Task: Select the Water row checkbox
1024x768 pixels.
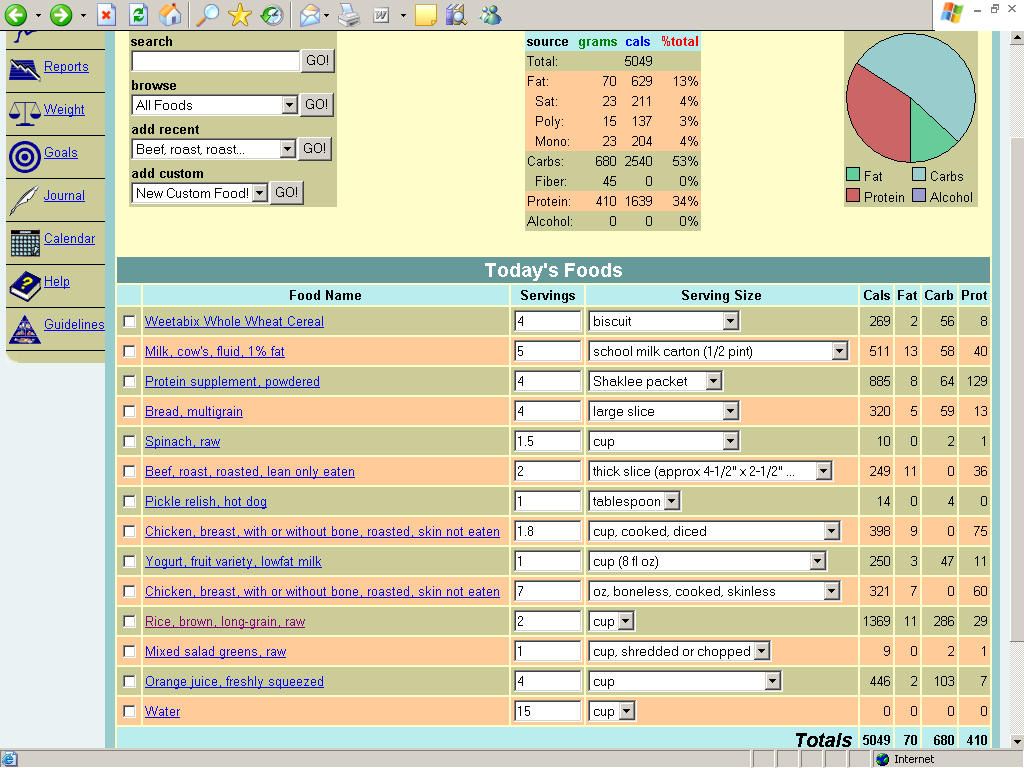Action: (x=129, y=711)
